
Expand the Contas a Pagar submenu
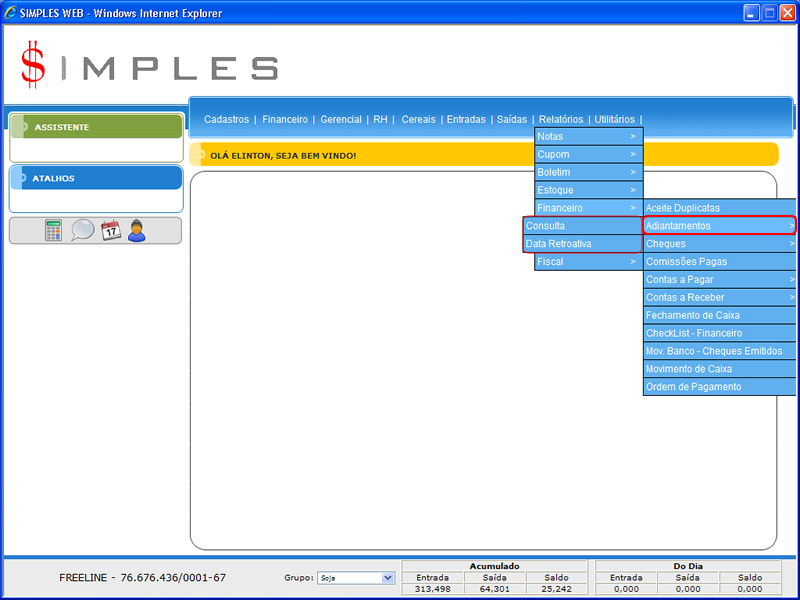(x=719, y=280)
